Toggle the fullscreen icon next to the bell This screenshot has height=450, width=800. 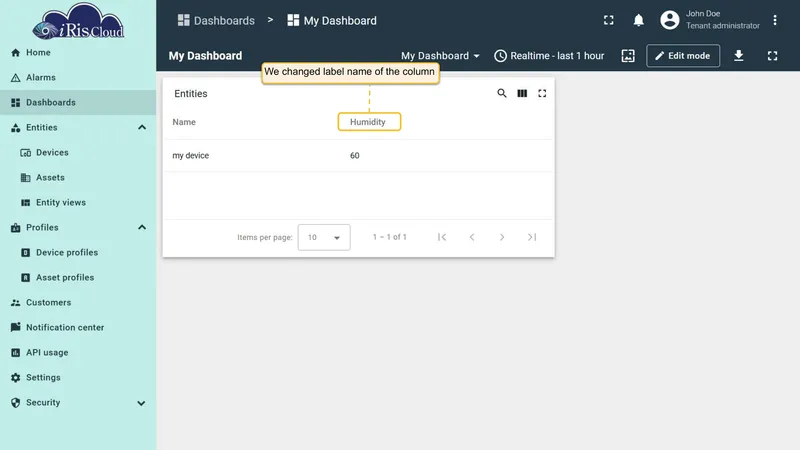[x=609, y=20]
